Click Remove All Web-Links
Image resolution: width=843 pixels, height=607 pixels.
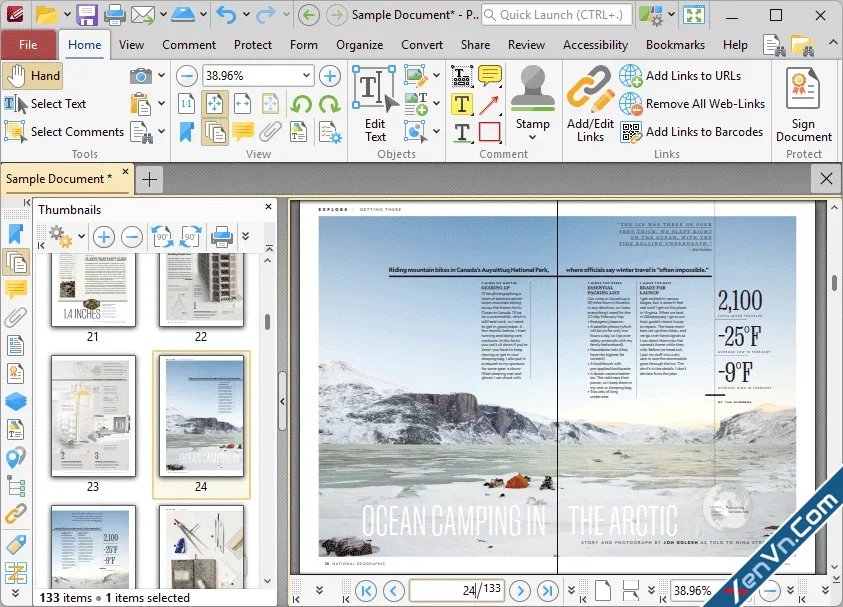(x=692, y=104)
